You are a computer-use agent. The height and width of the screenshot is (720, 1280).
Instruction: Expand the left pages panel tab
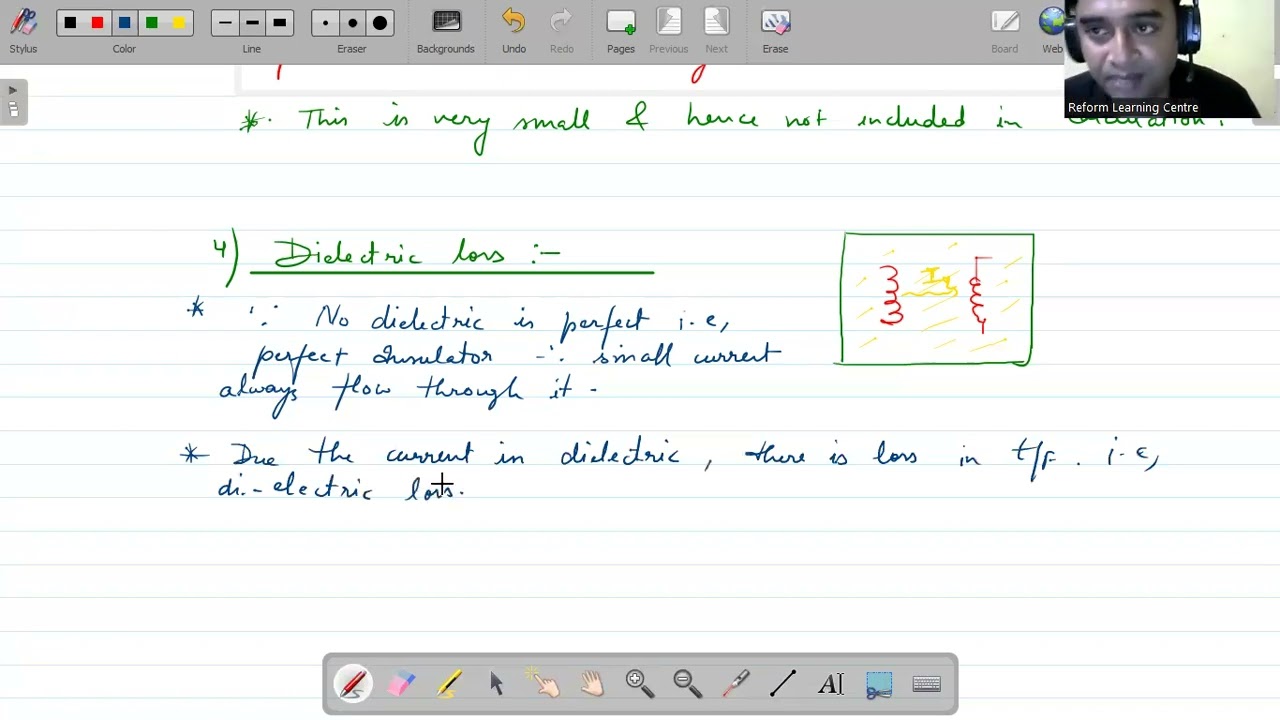coord(13,102)
